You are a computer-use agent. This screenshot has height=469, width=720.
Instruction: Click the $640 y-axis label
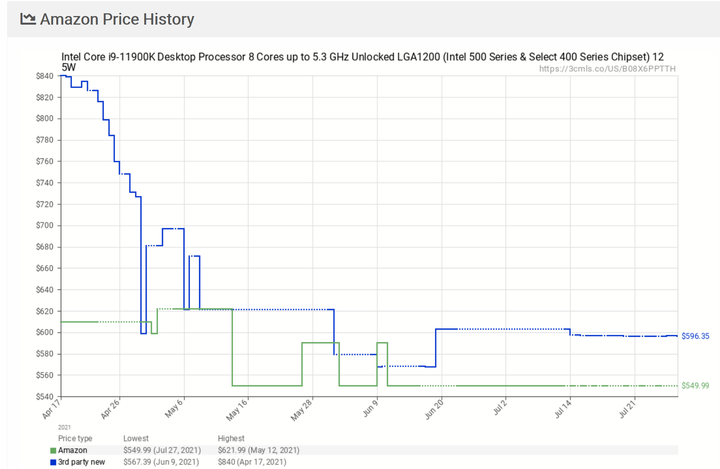(x=45, y=290)
